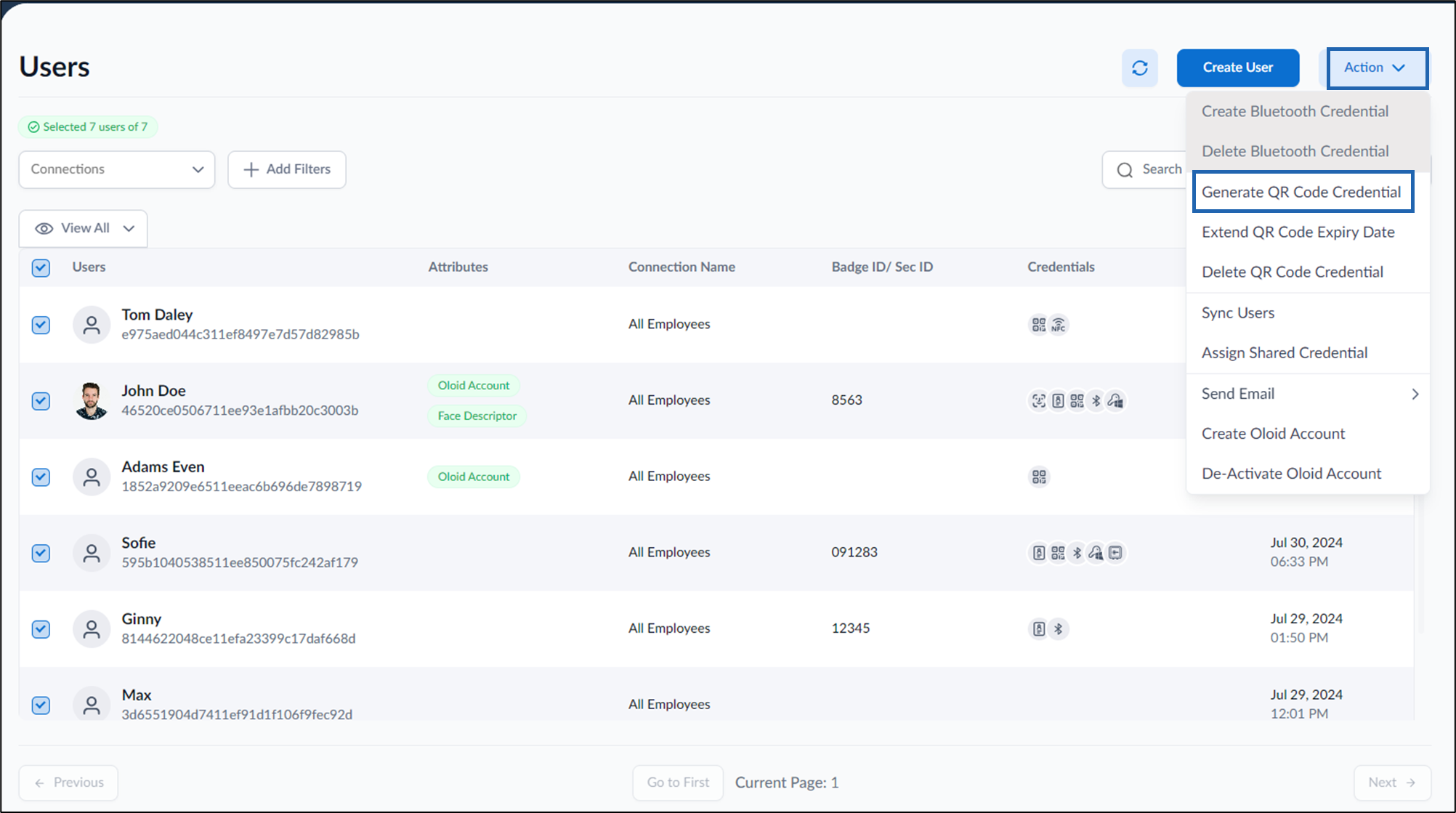Click the Add Filters button
The image size is (1456, 813).
click(287, 169)
